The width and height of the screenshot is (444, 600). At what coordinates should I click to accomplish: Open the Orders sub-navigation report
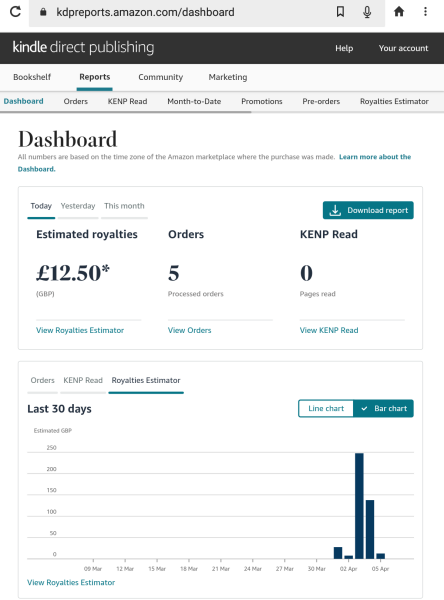pyautogui.click(x=75, y=101)
